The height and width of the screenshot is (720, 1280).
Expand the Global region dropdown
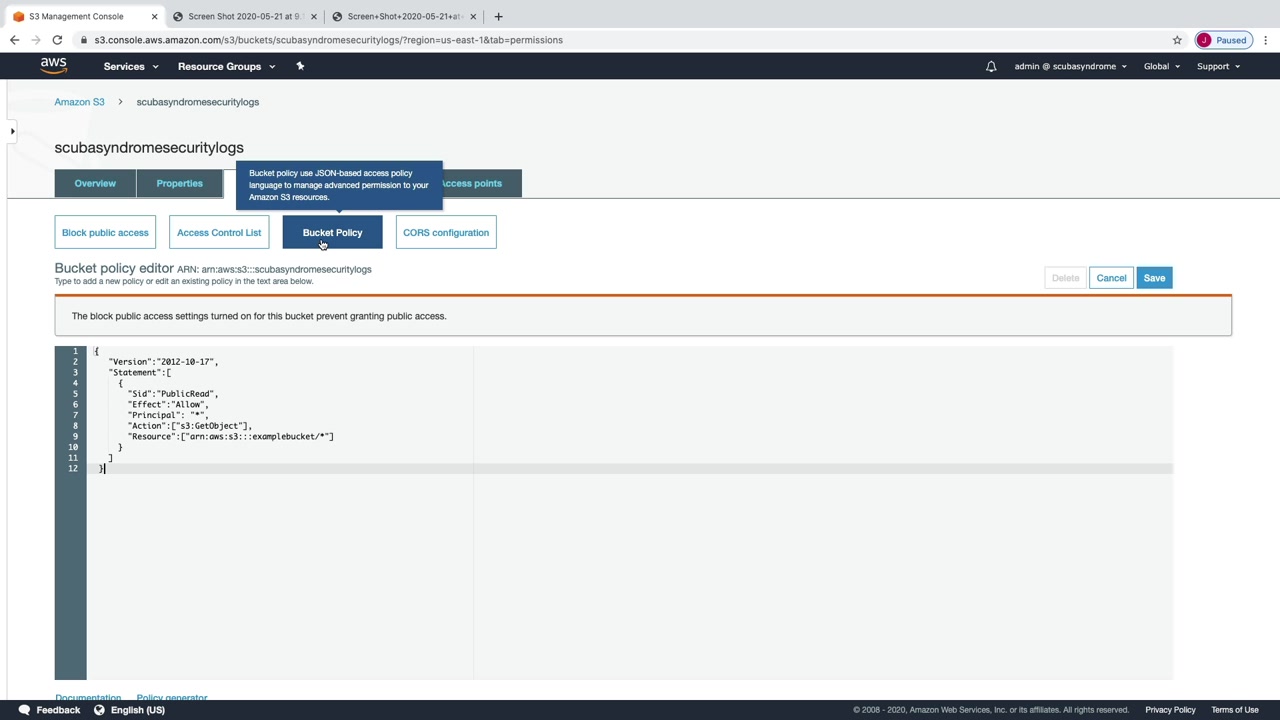[x=1162, y=66]
